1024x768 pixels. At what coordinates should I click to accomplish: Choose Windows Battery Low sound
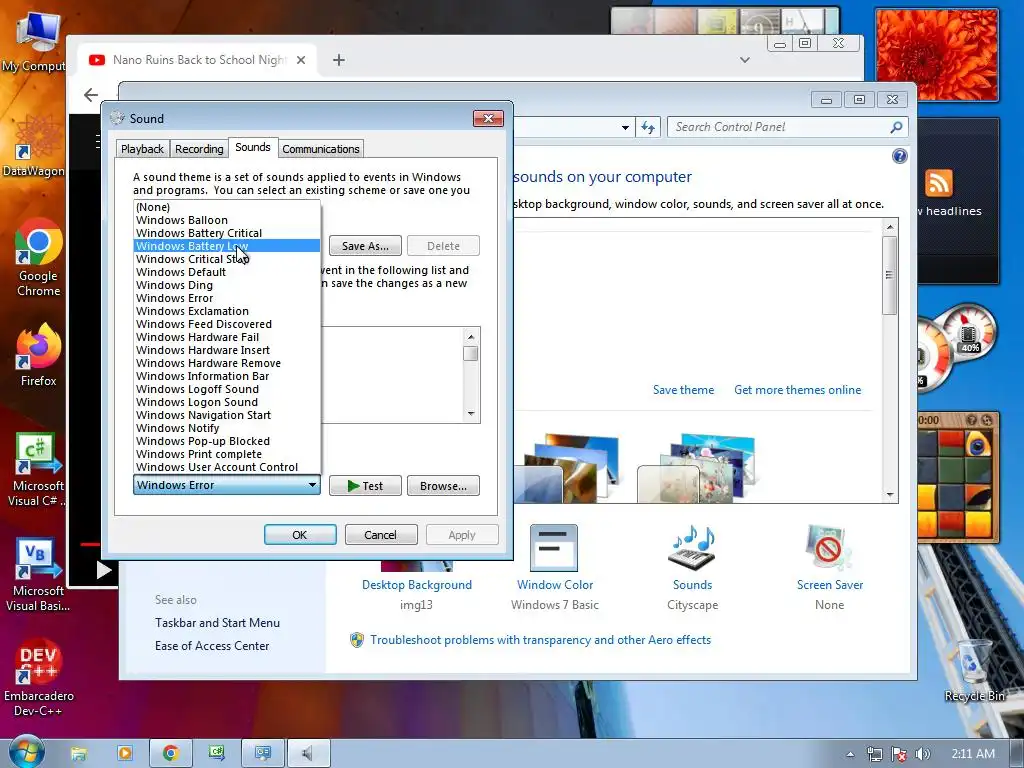point(227,246)
